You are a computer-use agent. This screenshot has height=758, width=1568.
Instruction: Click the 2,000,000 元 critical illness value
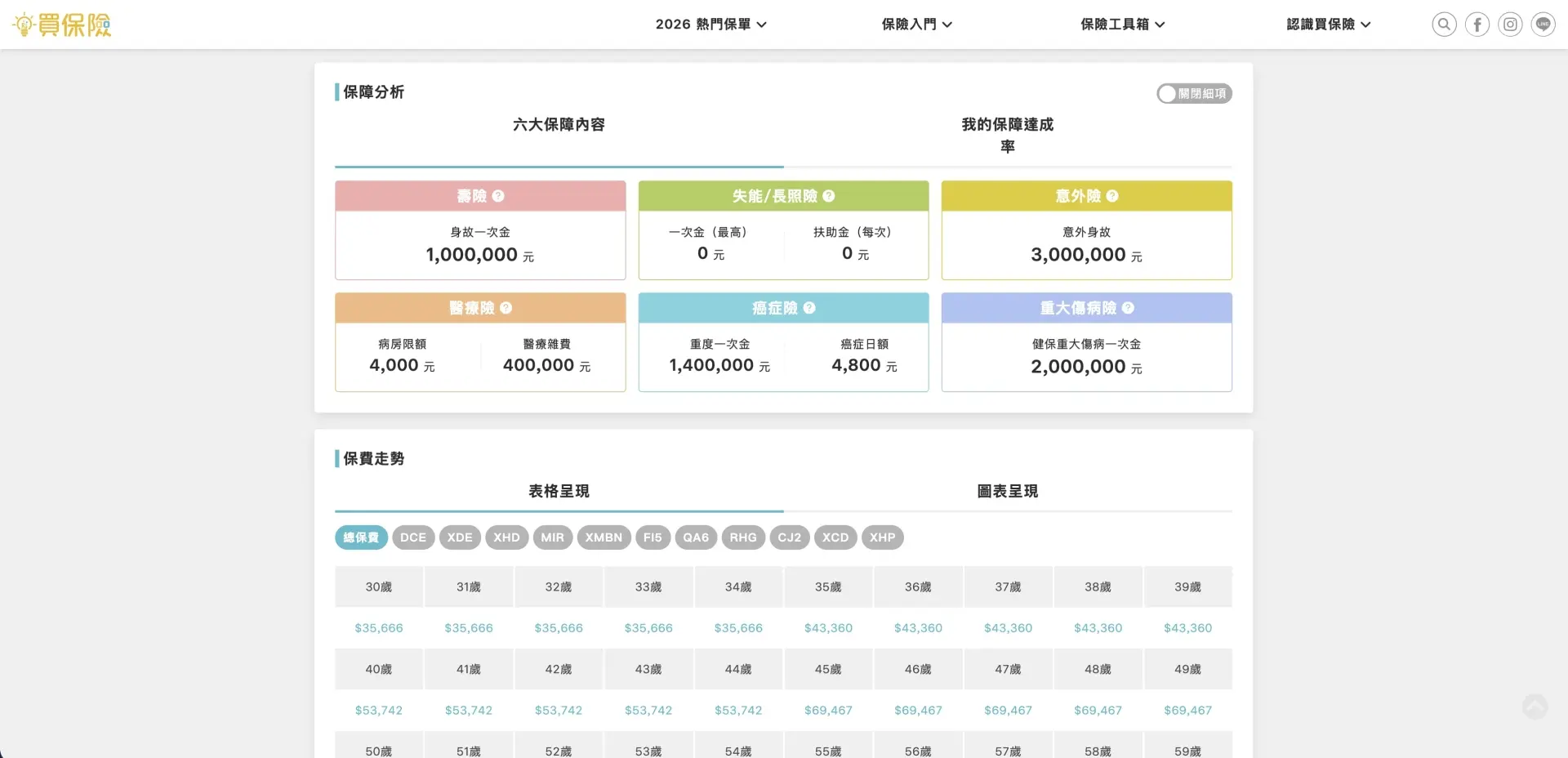pos(1087,367)
